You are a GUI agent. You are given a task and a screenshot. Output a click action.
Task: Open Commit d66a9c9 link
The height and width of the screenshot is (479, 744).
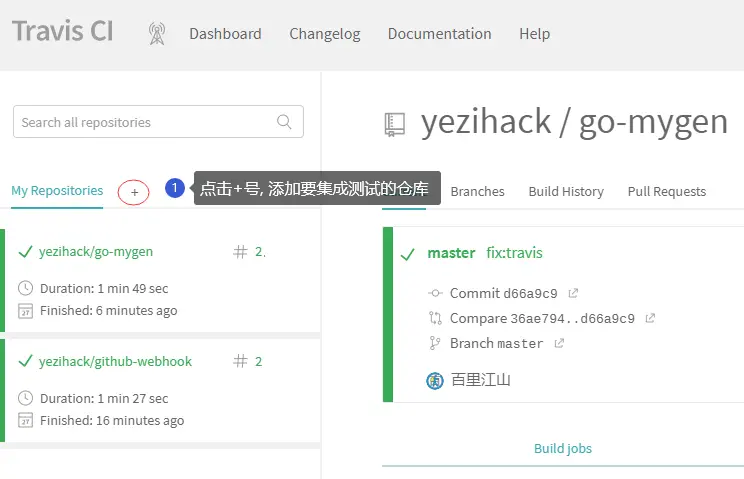tap(503, 294)
